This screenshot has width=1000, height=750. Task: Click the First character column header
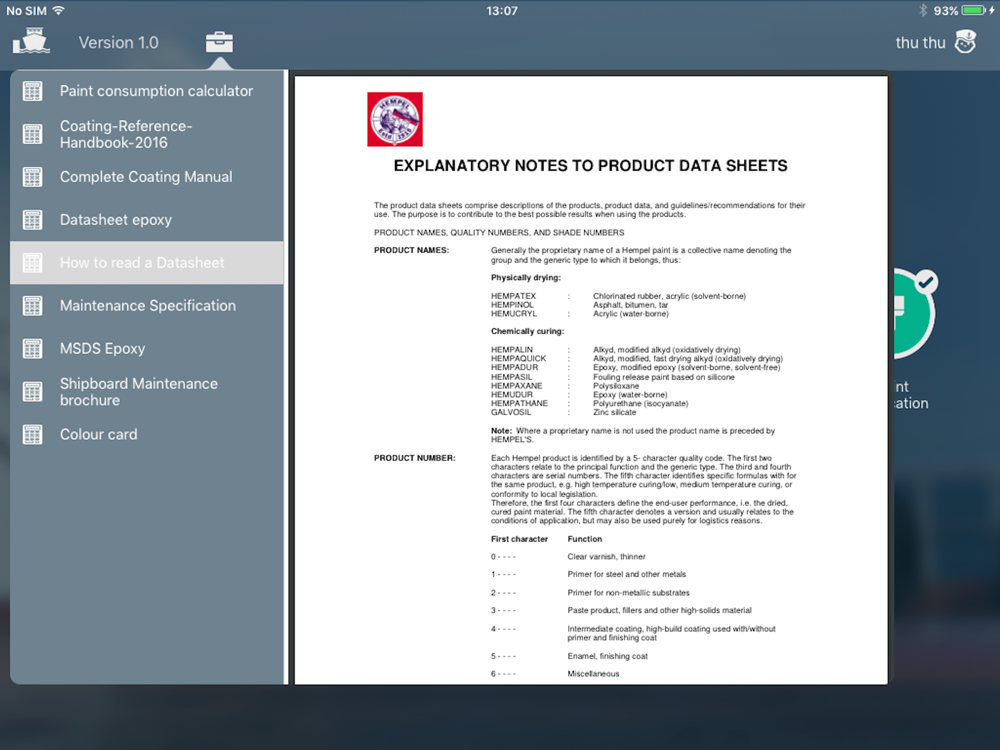point(519,539)
